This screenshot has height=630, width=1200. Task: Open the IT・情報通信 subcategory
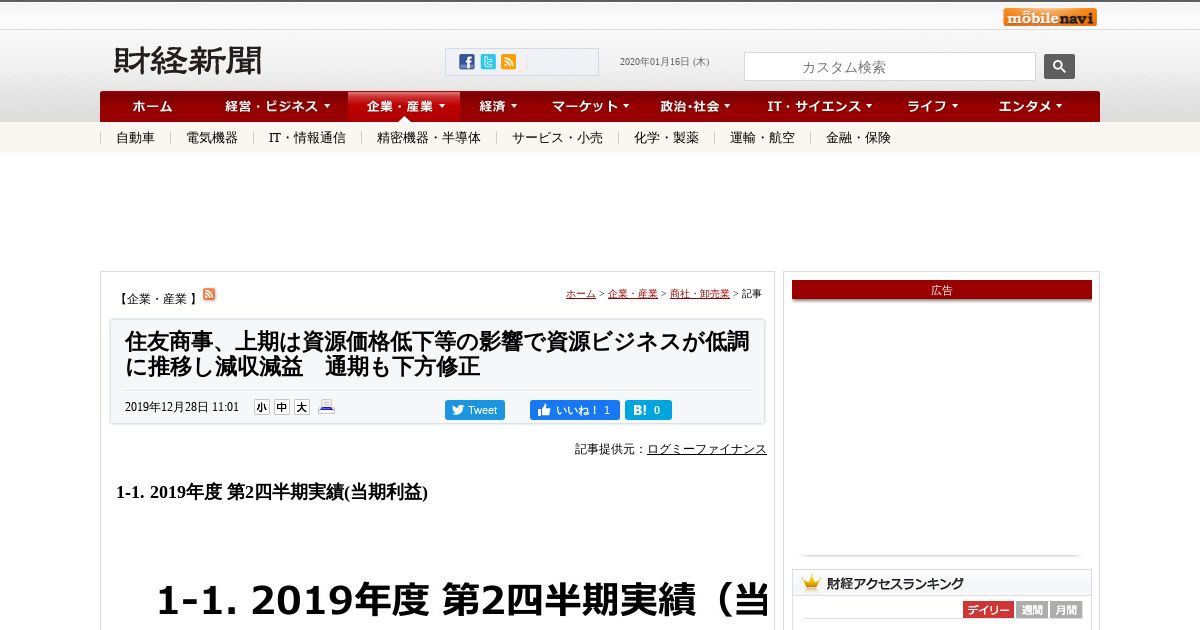tap(307, 138)
